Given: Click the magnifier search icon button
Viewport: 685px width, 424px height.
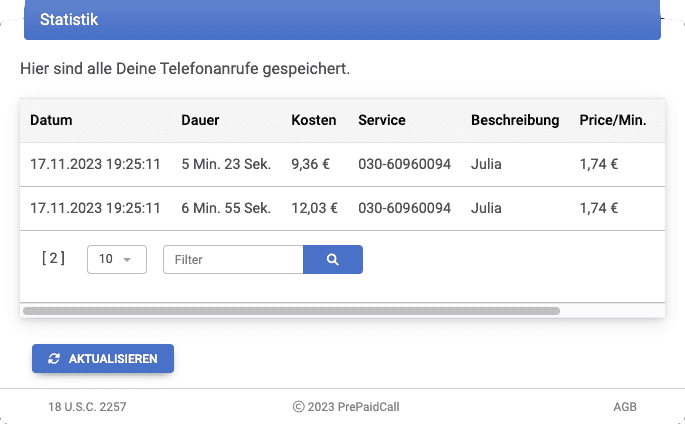Looking at the screenshot, I should (332, 259).
